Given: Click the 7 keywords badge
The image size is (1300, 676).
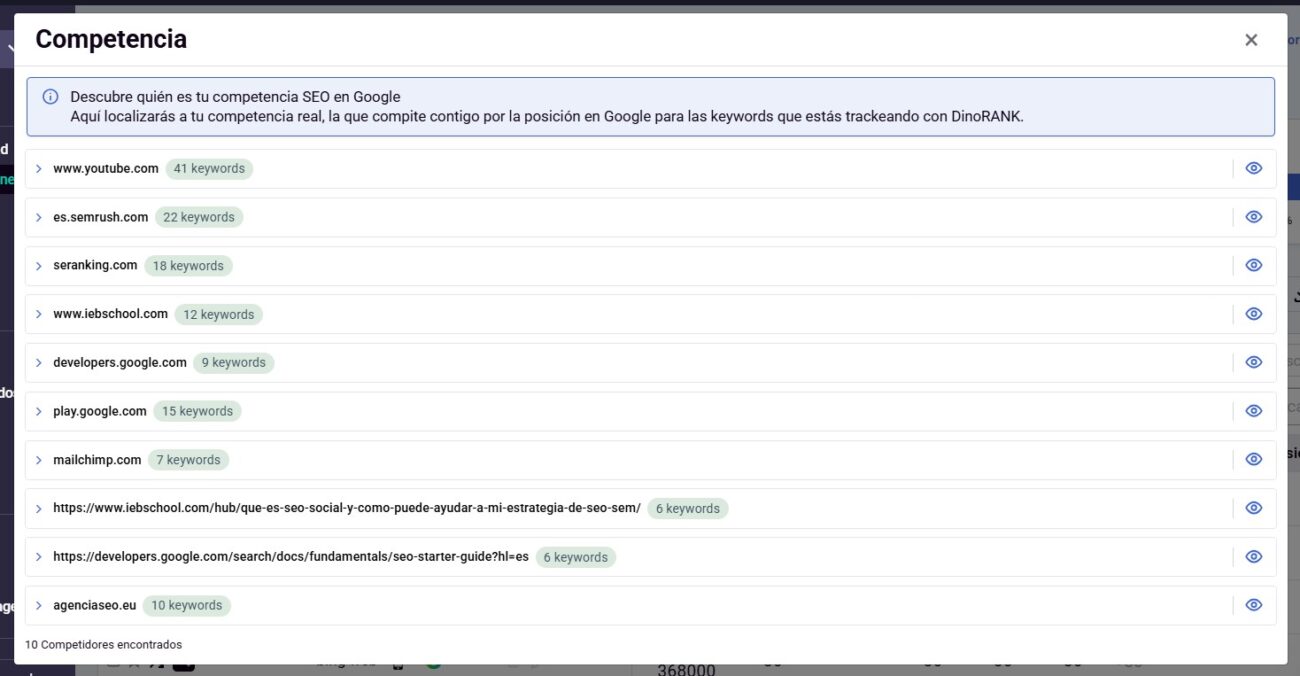Looking at the screenshot, I should (188, 460).
